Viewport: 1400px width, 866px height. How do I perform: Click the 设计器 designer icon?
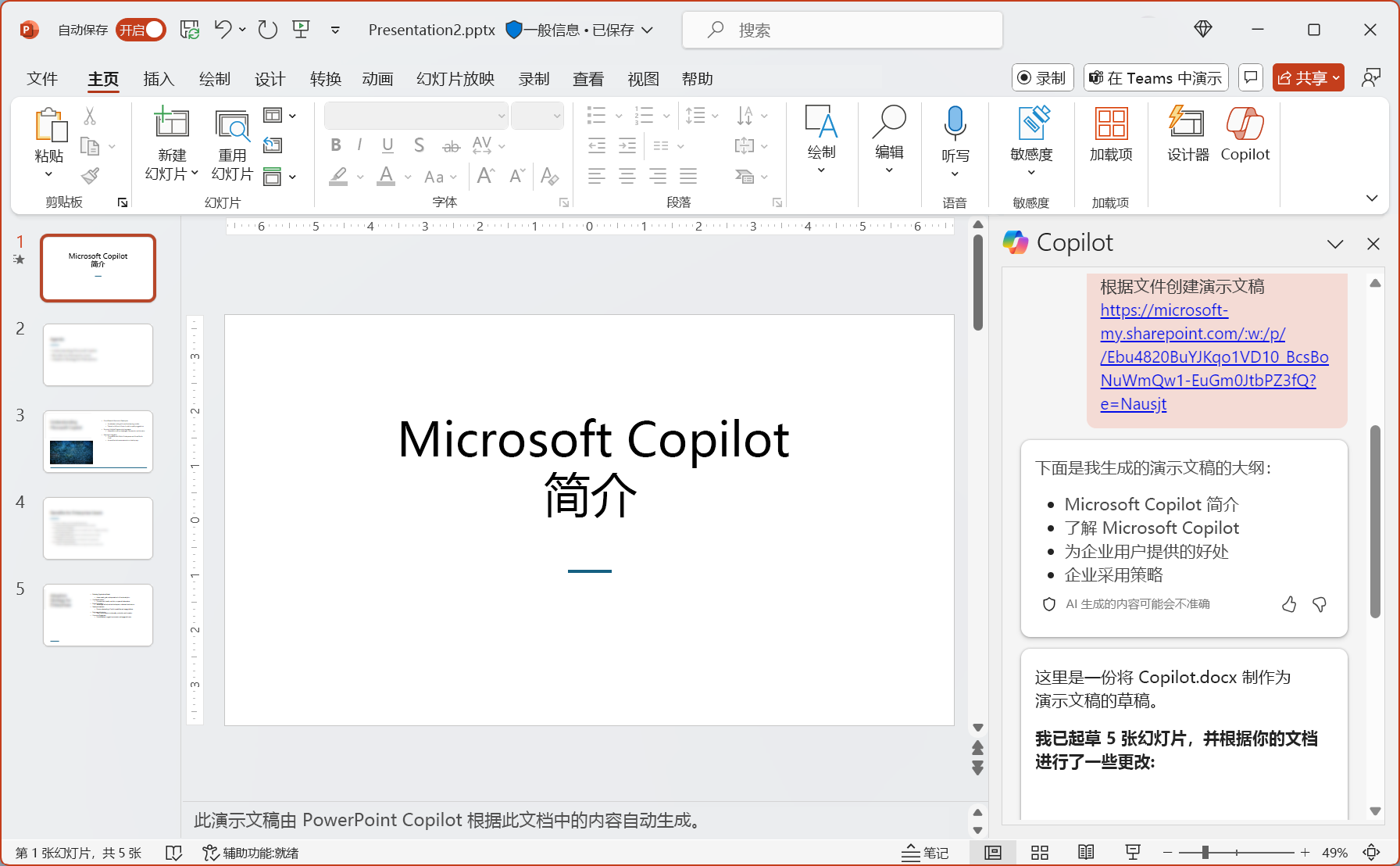(1187, 123)
